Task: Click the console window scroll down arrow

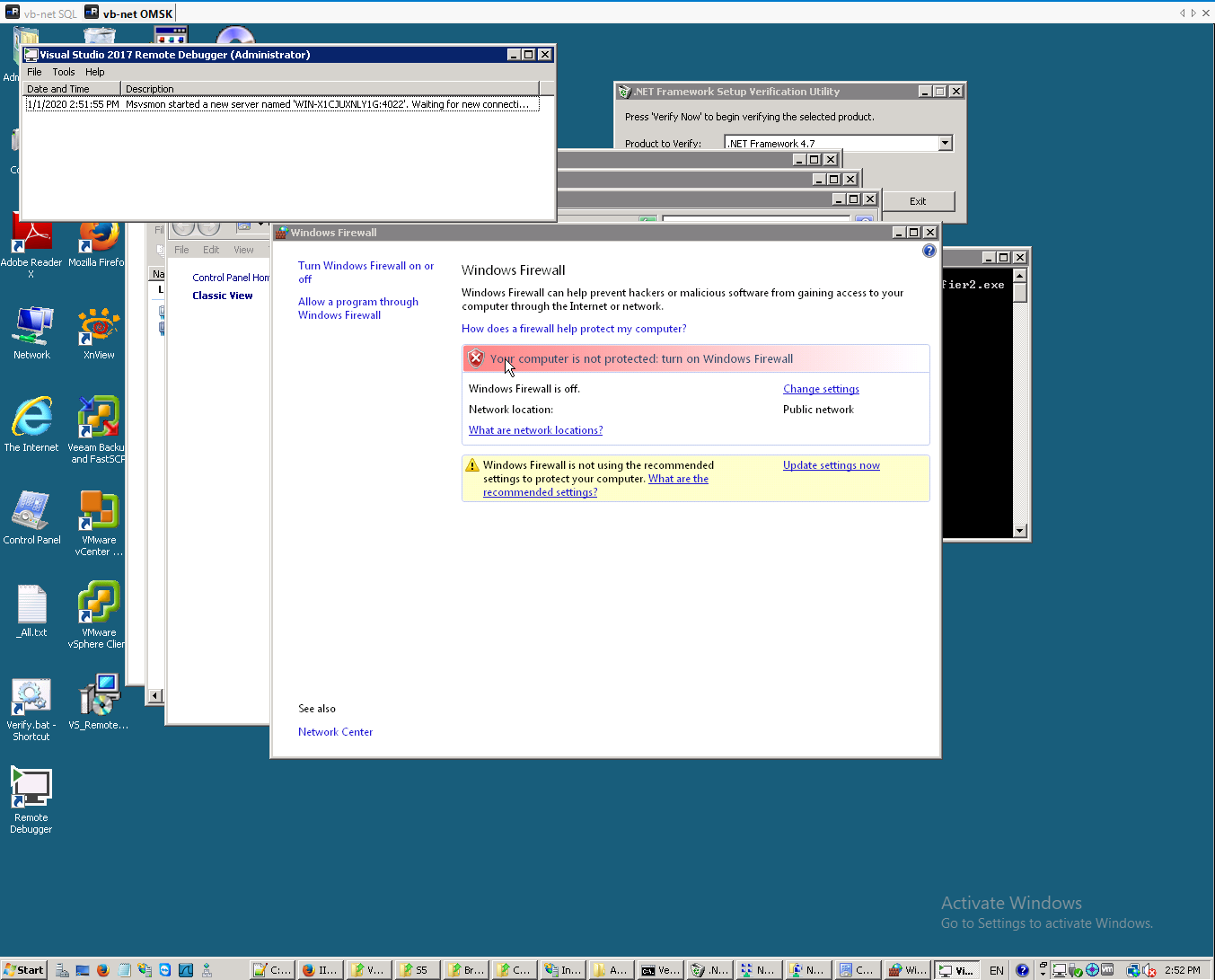Action: (1020, 530)
